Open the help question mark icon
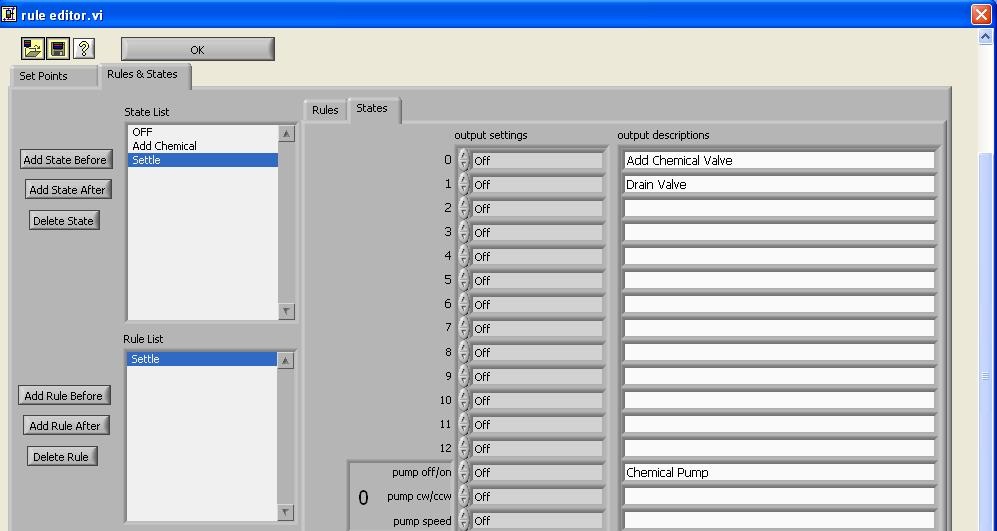This screenshot has height=531, width=997. (84, 48)
